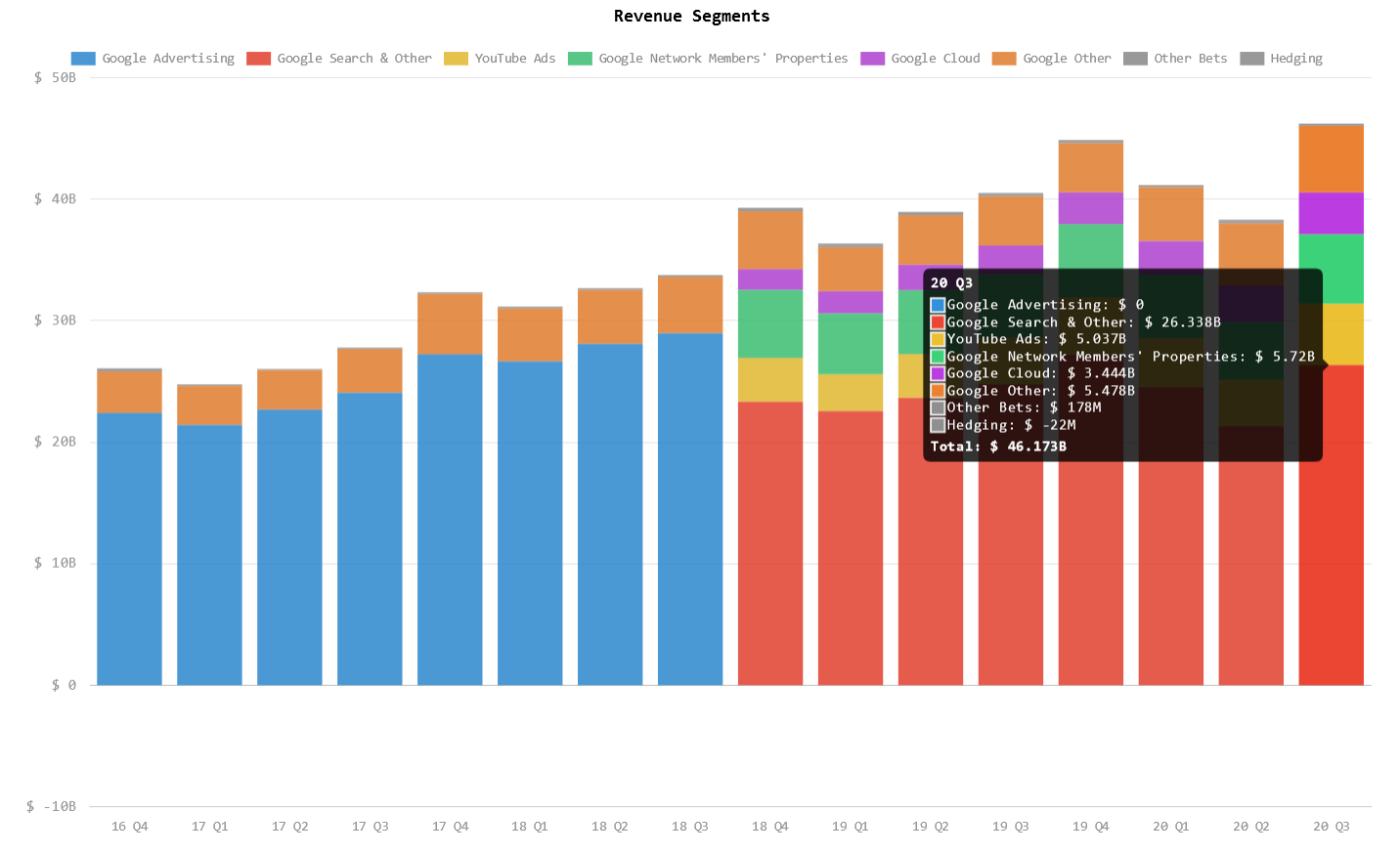Click the 16 Q4 x-axis label
The width and height of the screenshot is (1400, 855).
129,827
